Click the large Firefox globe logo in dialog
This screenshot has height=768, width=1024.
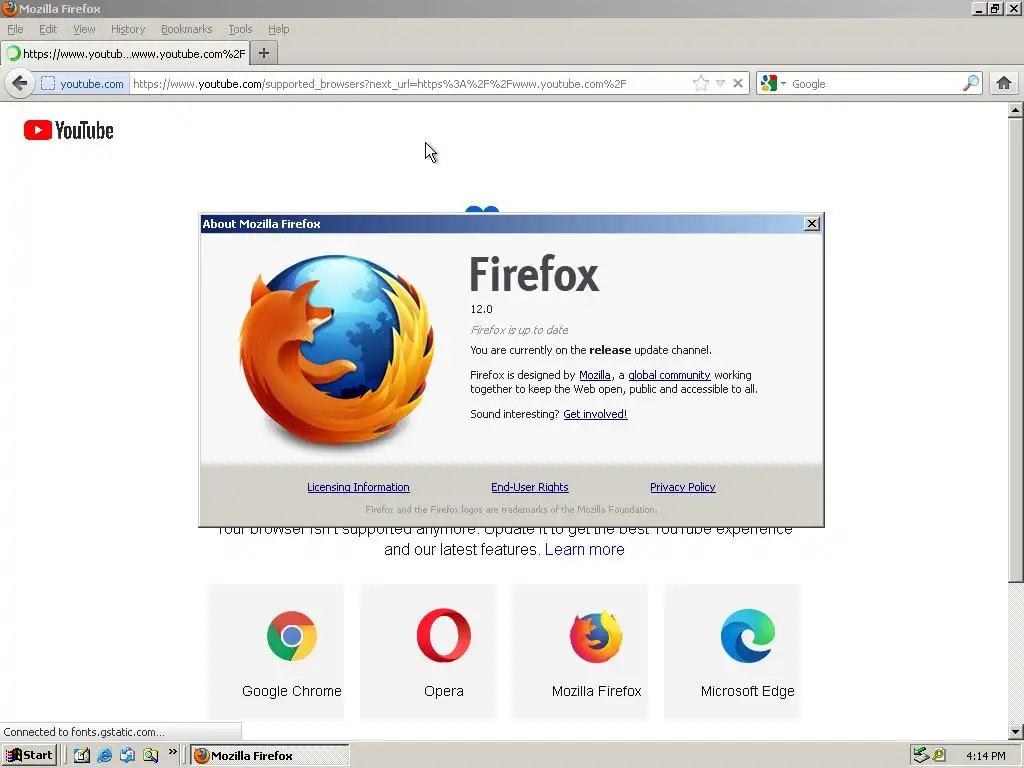click(x=337, y=351)
